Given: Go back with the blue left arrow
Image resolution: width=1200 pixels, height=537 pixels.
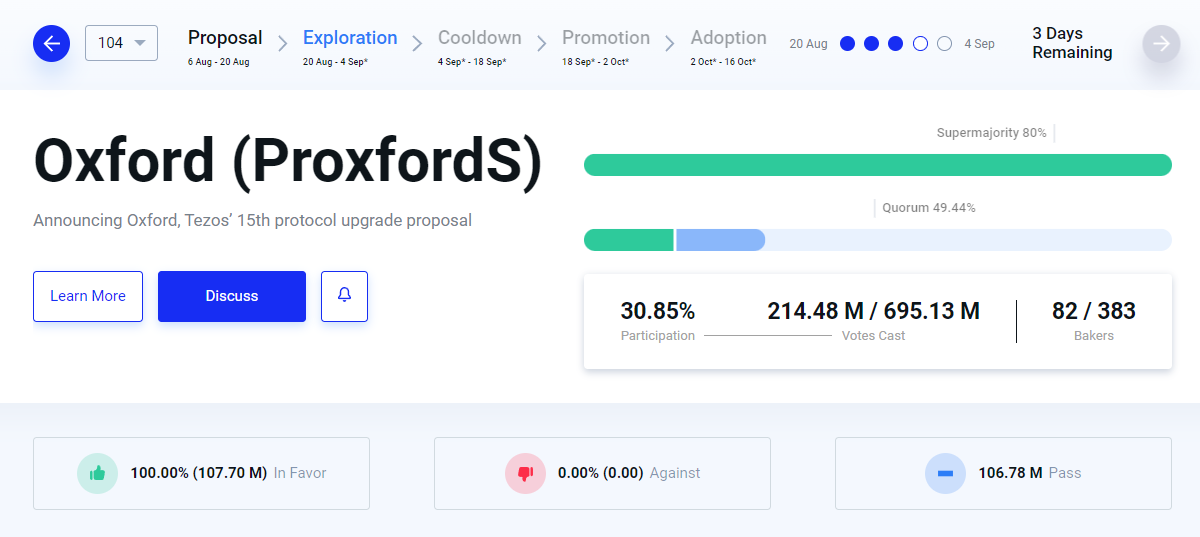Looking at the screenshot, I should point(51,43).
